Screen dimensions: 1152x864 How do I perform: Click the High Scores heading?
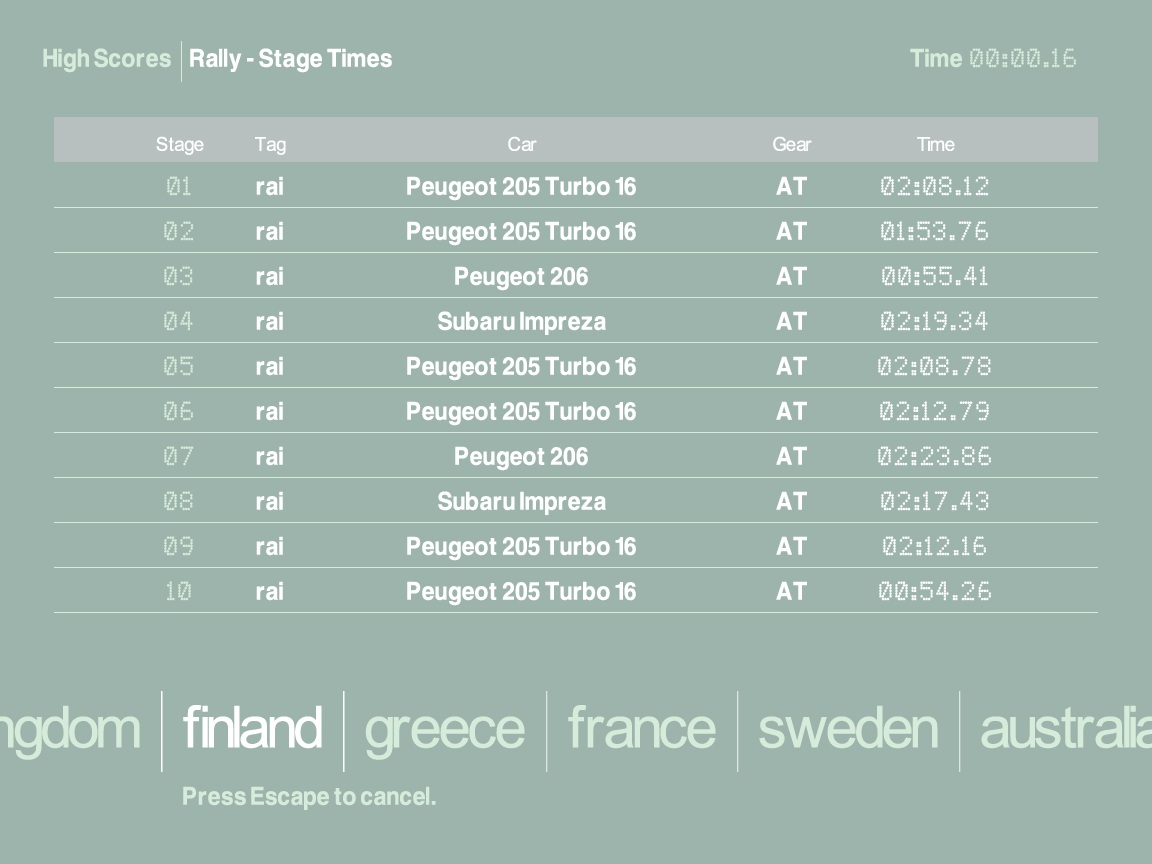[106, 59]
